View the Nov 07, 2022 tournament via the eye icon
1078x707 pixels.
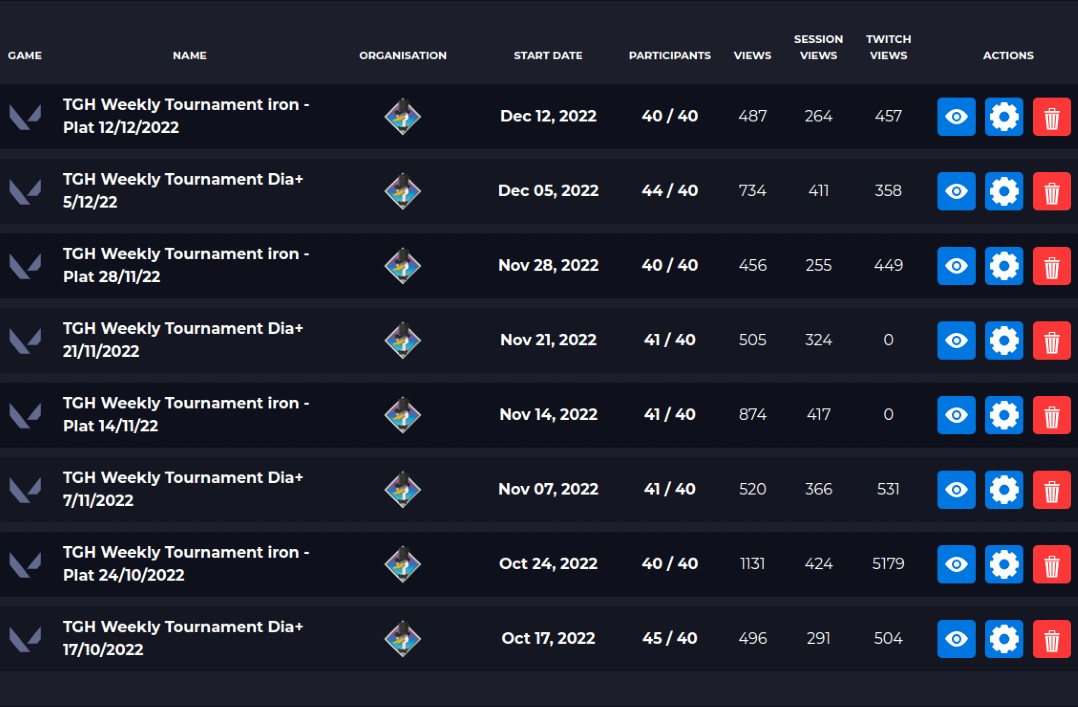coord(956,490)
